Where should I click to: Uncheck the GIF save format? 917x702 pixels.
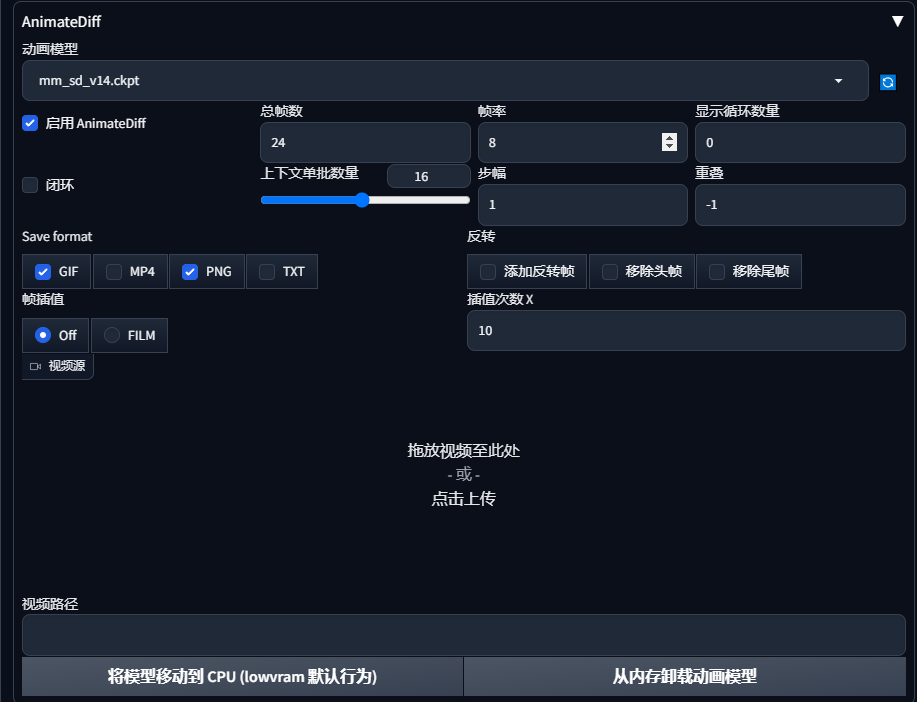pyautogui.click(x=42, y=271)
